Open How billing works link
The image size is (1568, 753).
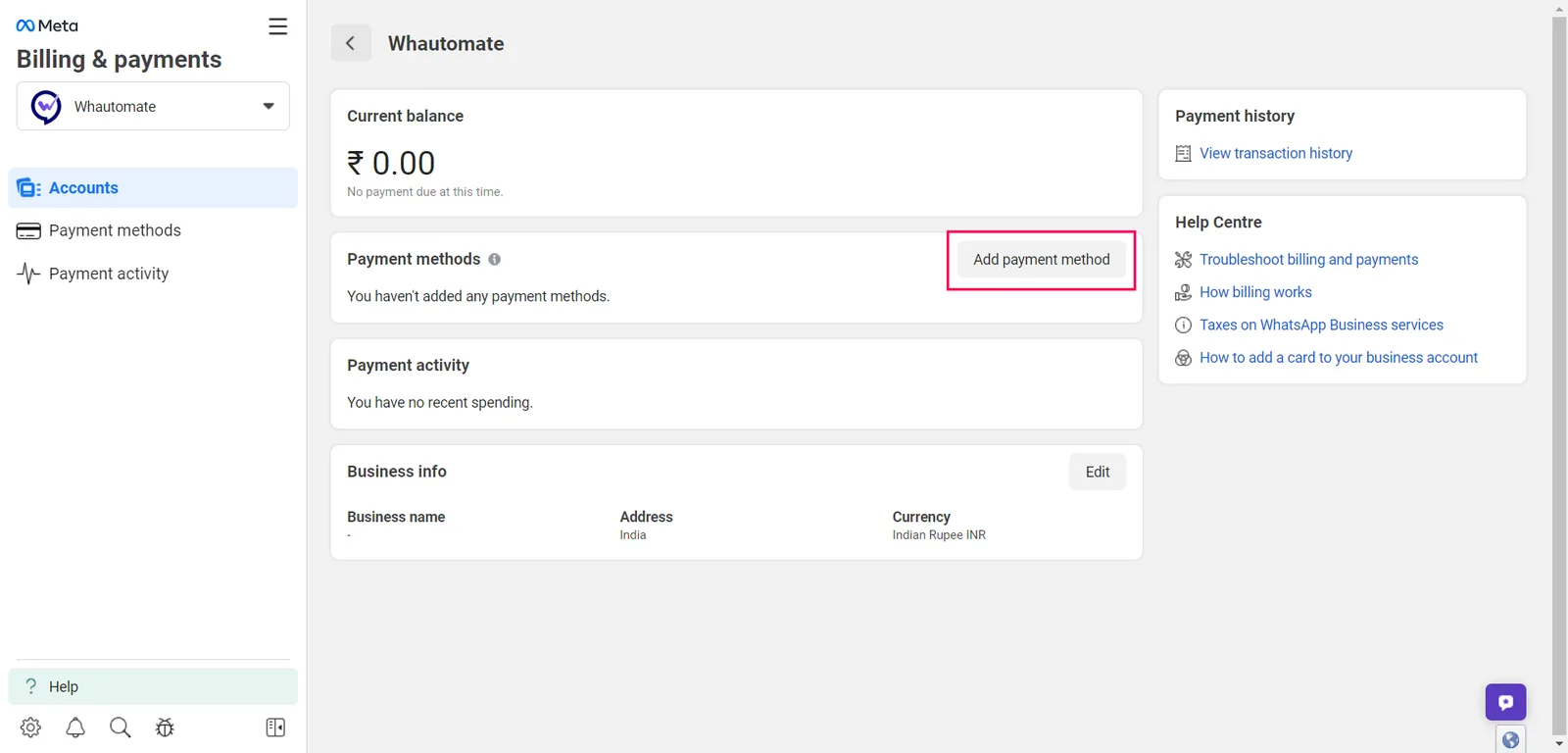tap(1255, 292)
